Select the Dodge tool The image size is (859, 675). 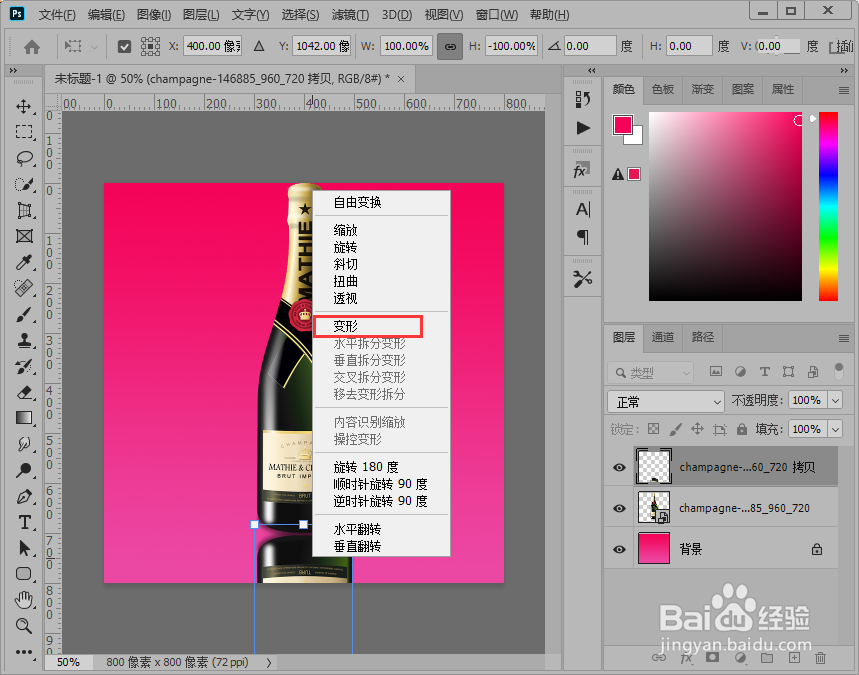coord(24,470)
